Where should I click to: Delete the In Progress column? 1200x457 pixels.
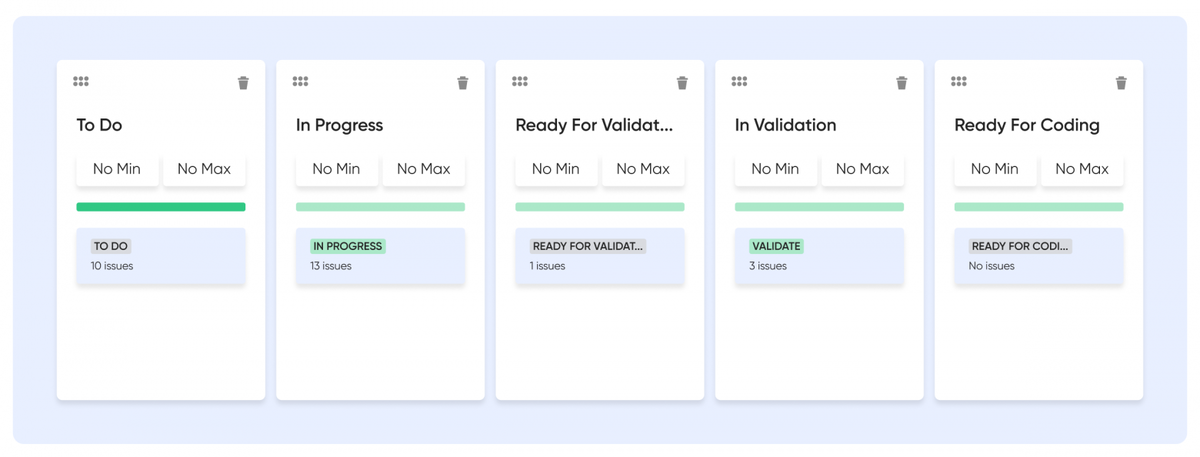(x=462, y=83)
